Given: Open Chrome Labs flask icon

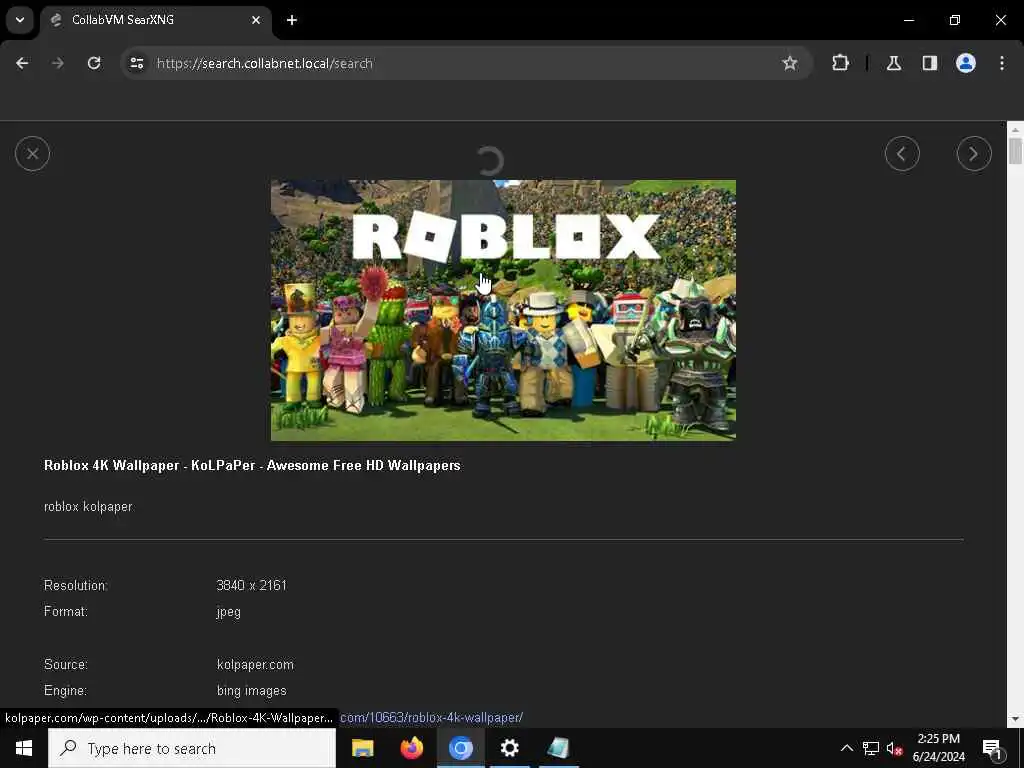Looking at the screenshot, I should (x=893, y=63).
